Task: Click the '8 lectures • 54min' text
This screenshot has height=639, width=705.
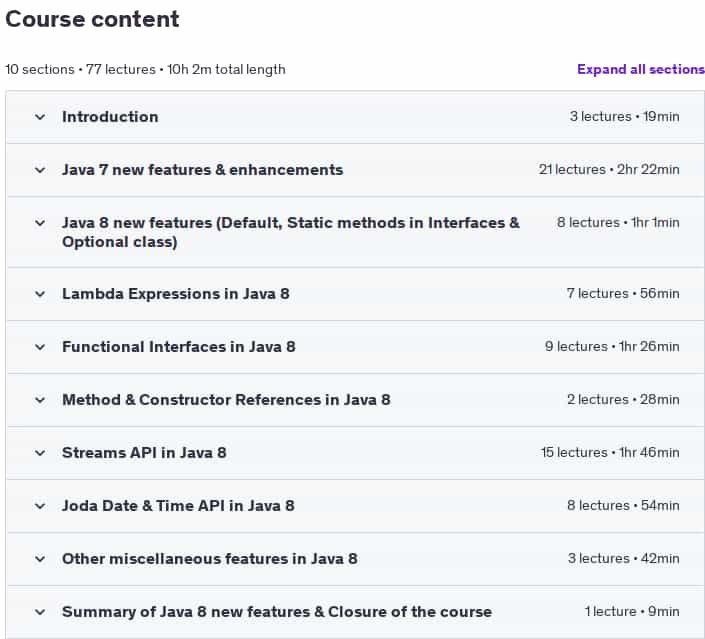Action: point(623,505)
